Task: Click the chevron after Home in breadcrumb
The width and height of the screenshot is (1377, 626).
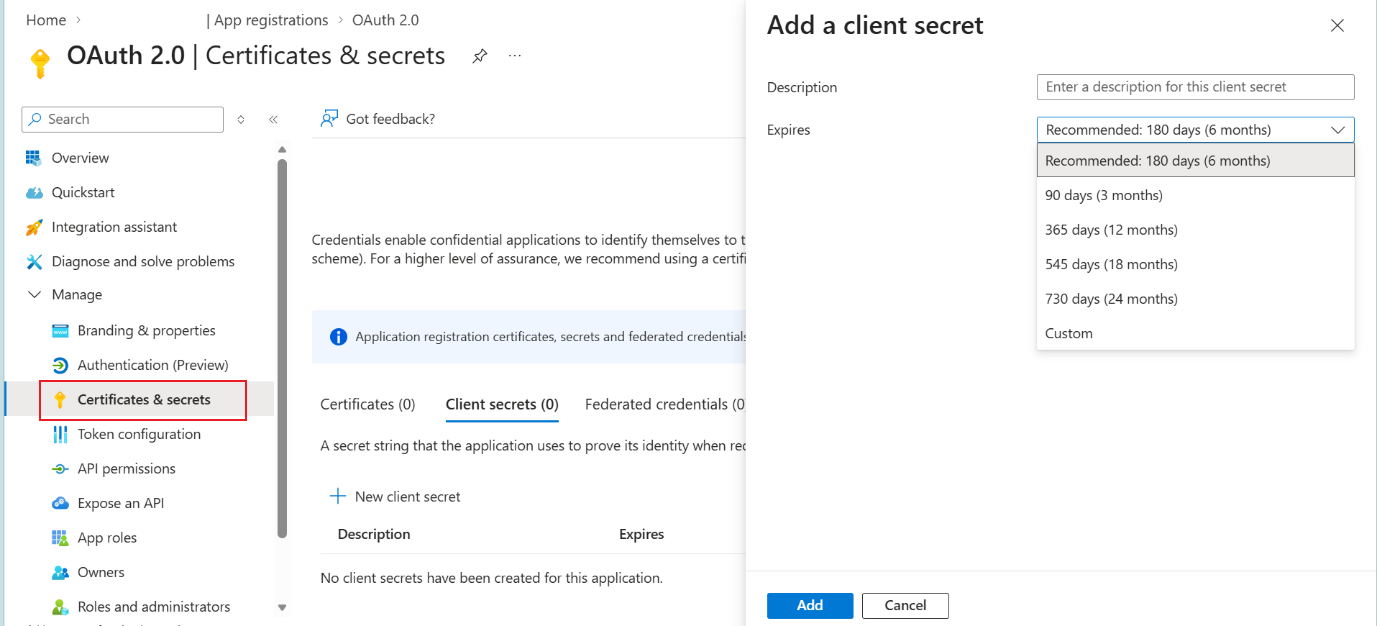Action: tap(79, 20)
